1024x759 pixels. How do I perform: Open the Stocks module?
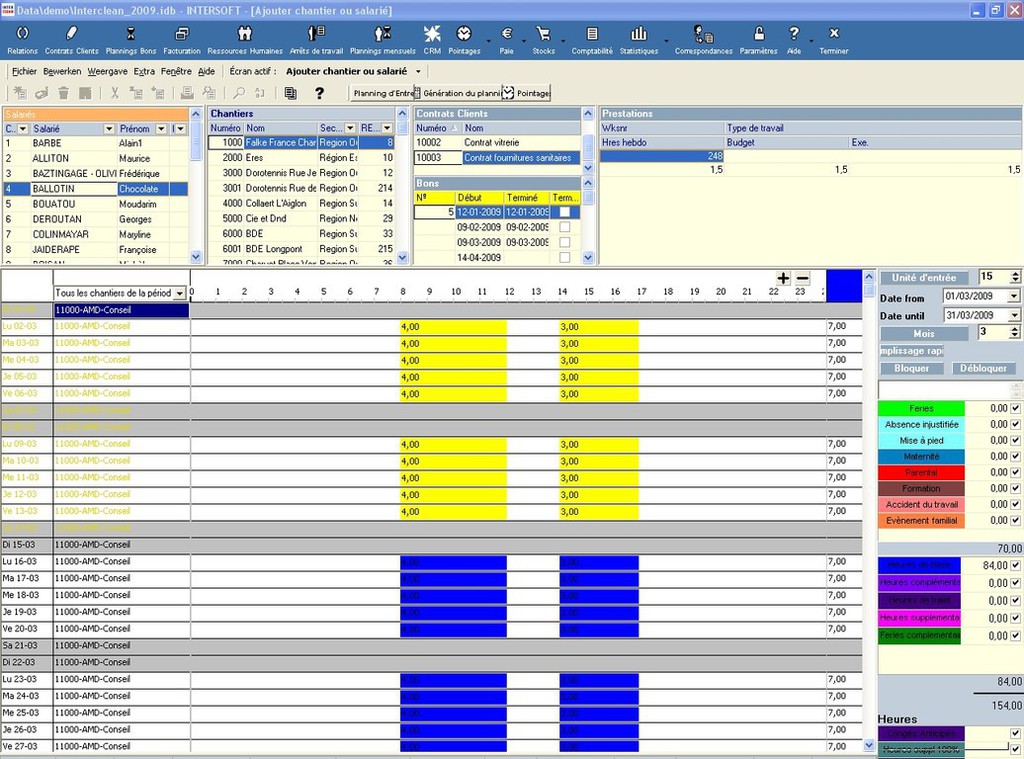point(543,39)
